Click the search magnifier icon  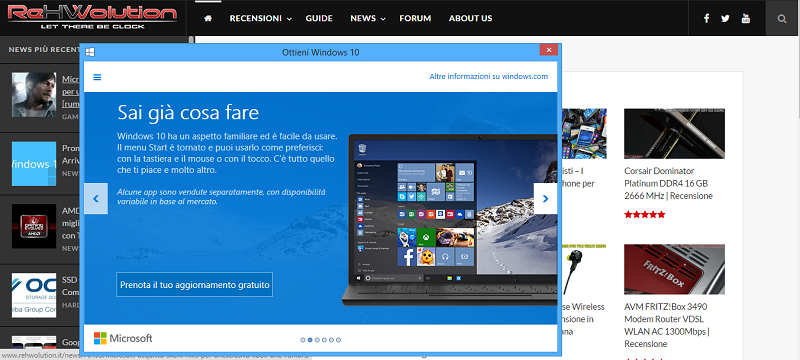[782, 19]
